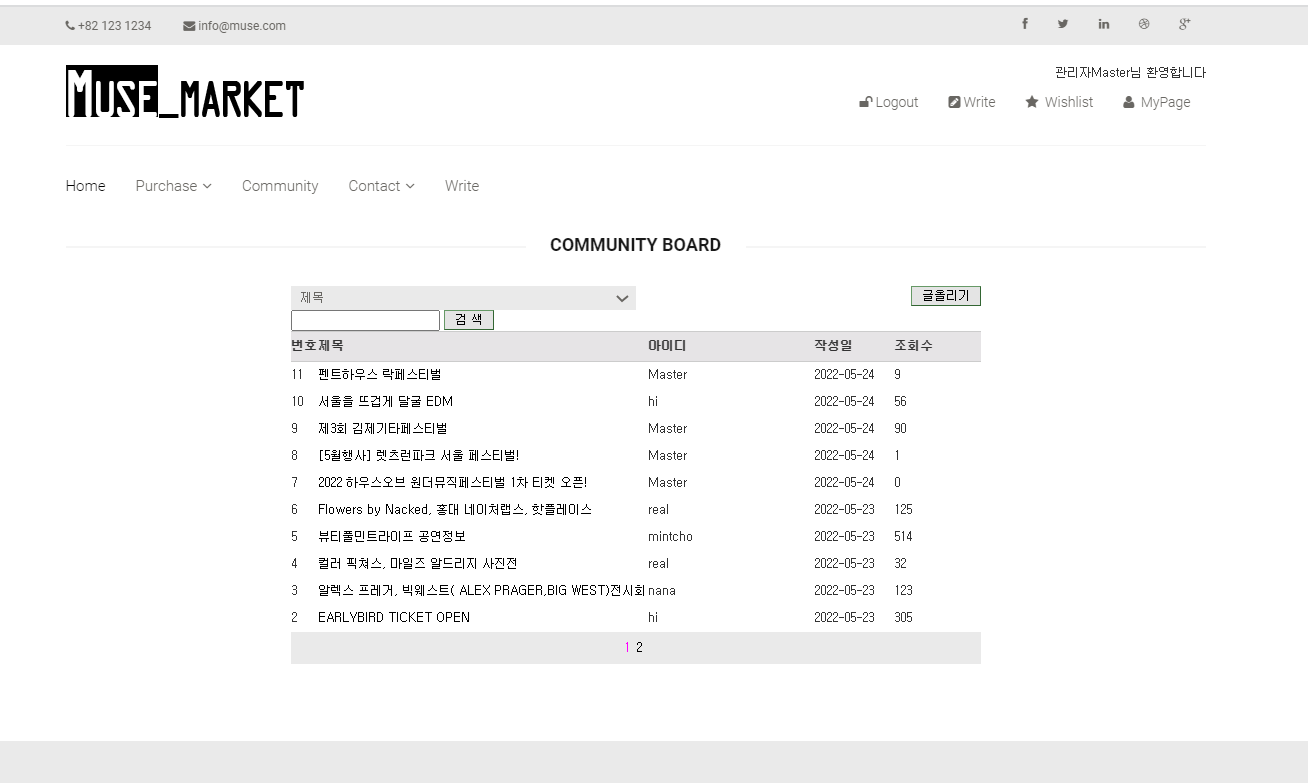1308x783 pixels.
Task: Click the Google+ icon in the top bar
Action: point(1184,23)
